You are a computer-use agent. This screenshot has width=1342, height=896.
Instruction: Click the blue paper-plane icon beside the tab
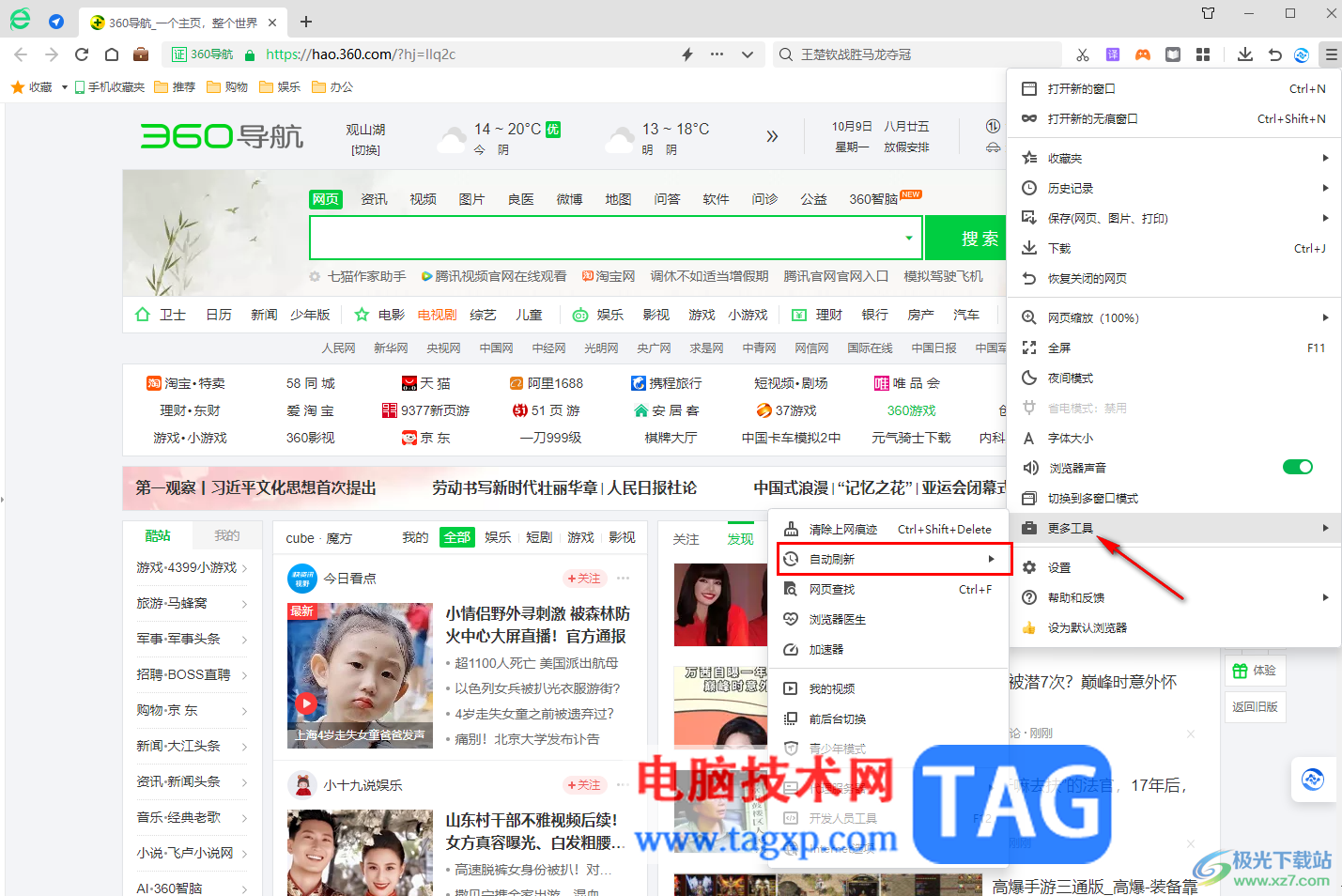tap(56, 22)
